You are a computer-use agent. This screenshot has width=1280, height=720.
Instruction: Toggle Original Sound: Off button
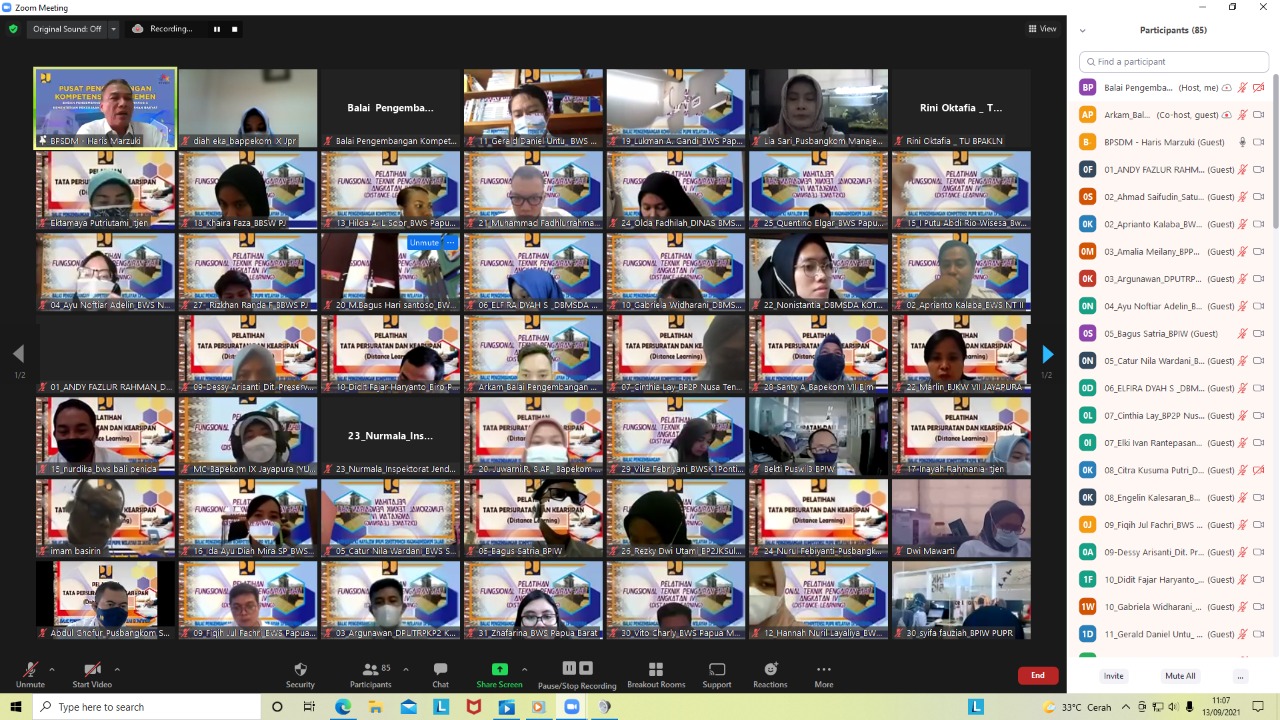tap(67, 29)
